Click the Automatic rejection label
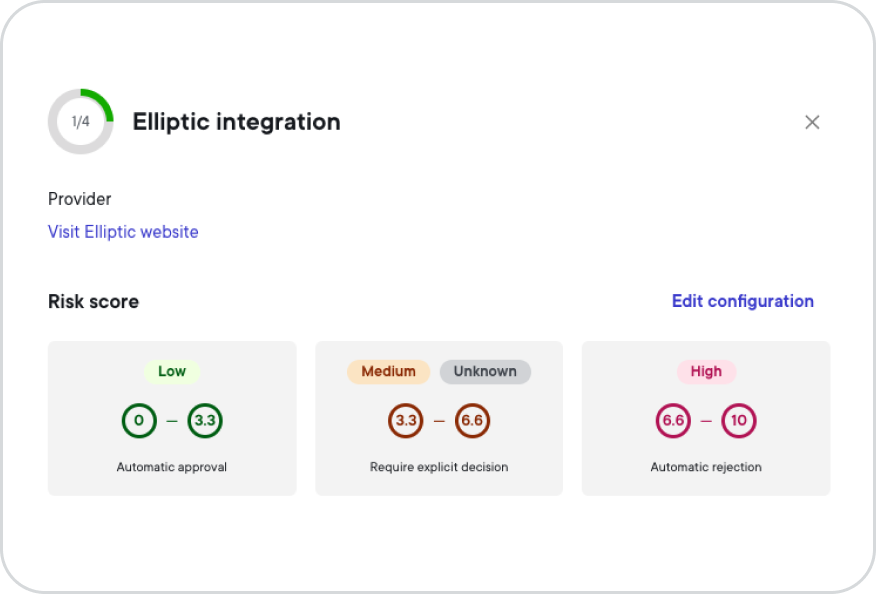Screen dimensions: 876x594 click(x=706, y=467)
